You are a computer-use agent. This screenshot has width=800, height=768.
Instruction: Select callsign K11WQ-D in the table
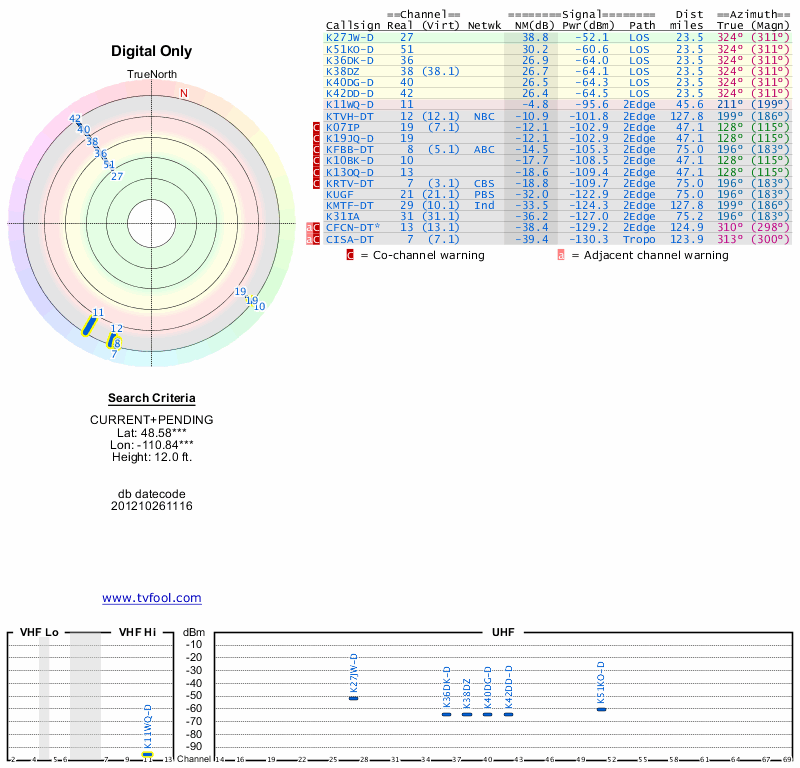[x=349, y=105]
